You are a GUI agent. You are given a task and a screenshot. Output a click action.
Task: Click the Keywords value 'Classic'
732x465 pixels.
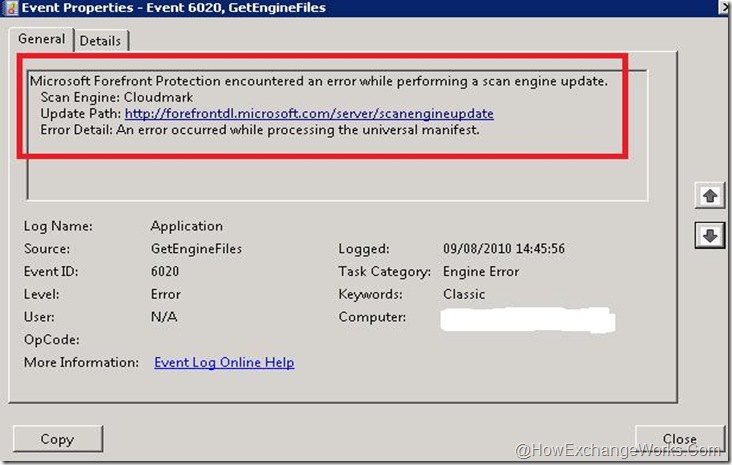[464, 294]
